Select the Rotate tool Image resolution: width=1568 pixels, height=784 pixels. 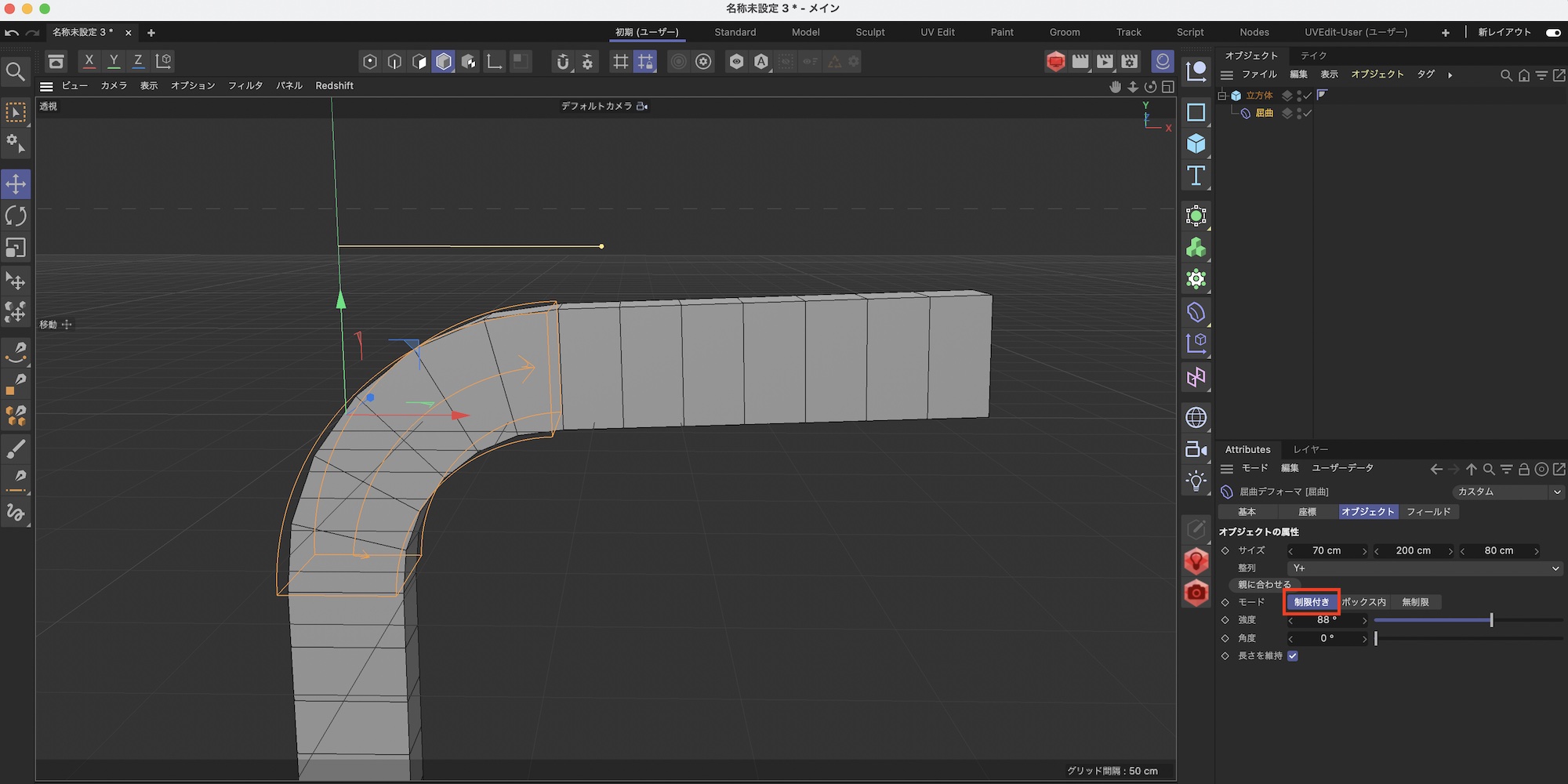click(x=16, y=216)
